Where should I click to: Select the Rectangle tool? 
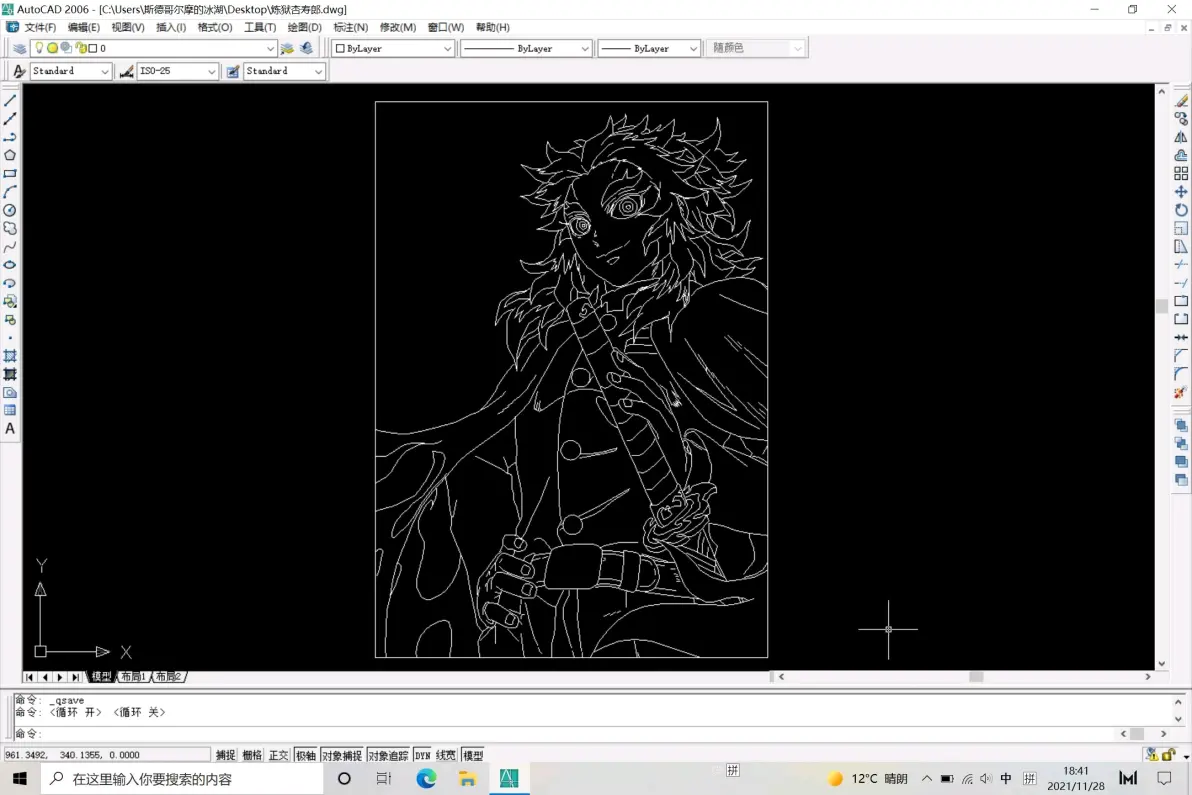point(10,173)
